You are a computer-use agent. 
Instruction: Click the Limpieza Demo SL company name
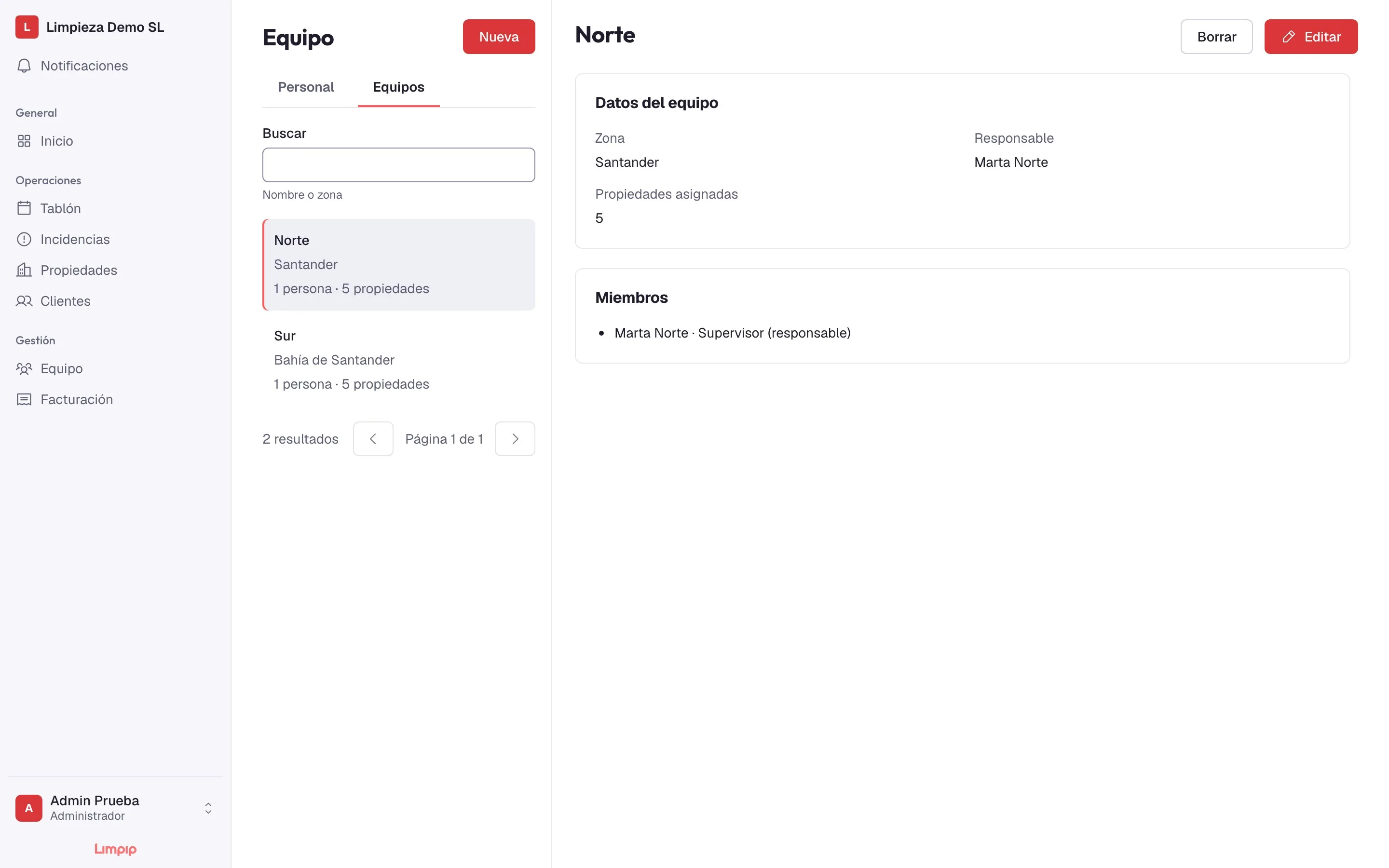tap(105, 27)
